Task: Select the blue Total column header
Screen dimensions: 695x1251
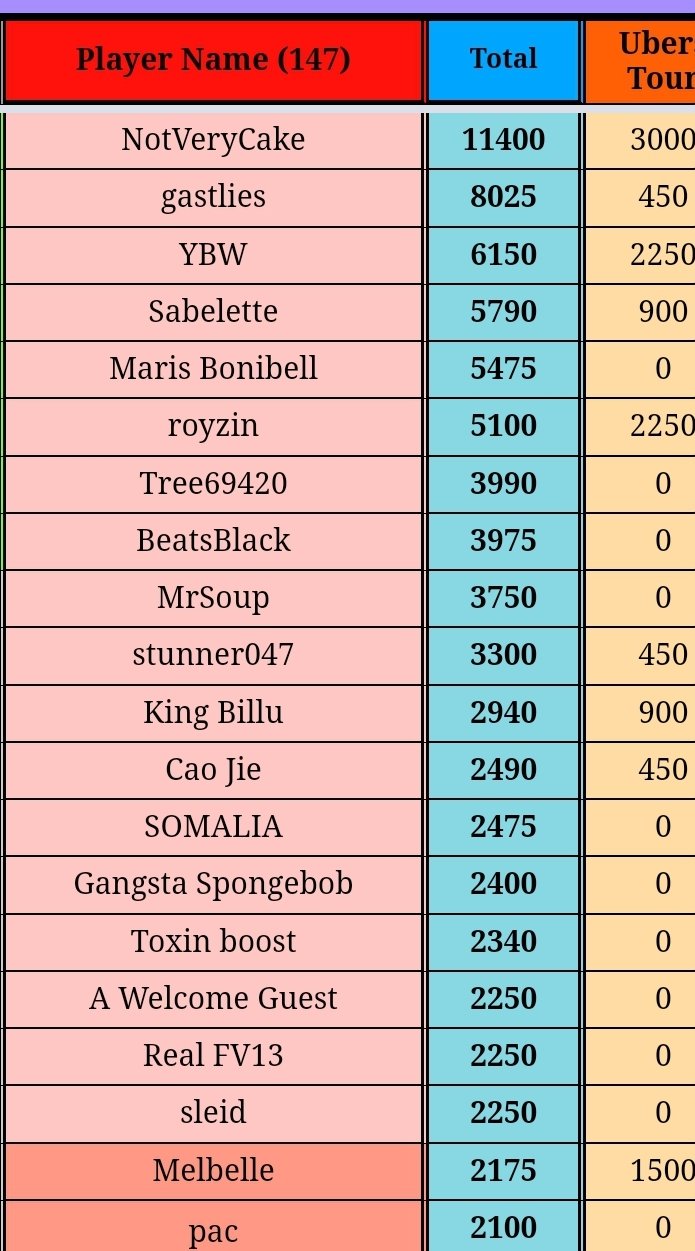Action: point(504,60)
